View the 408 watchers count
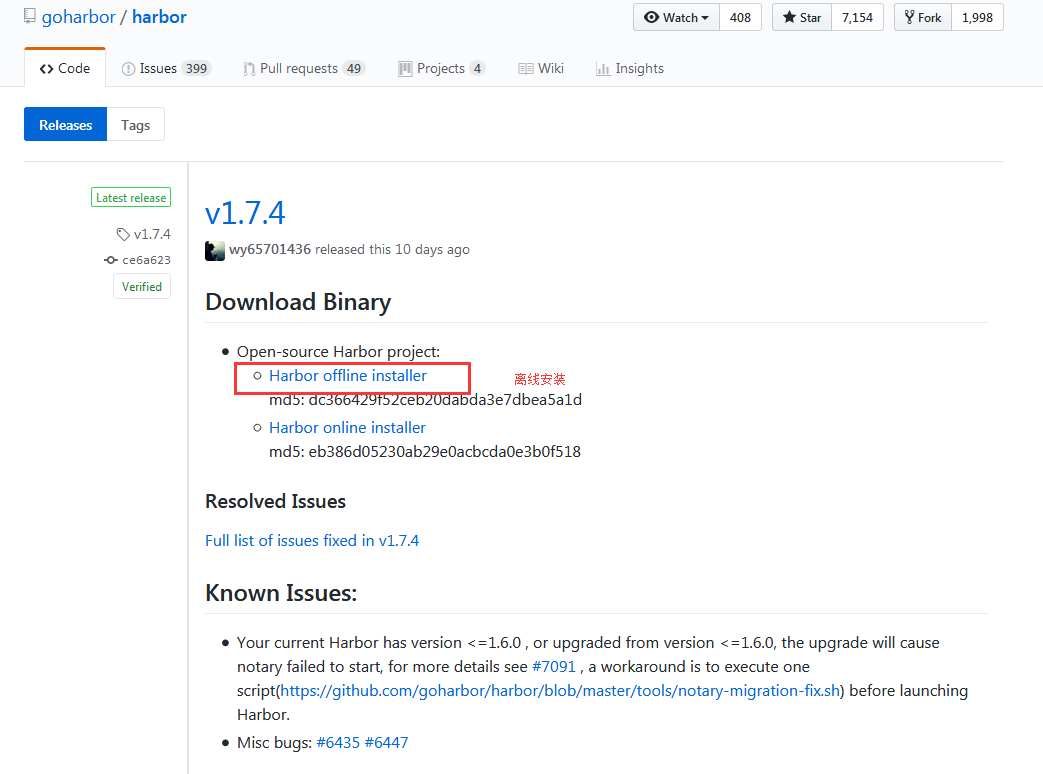The width and height of the screenshot is (1043, 774). 740,18
